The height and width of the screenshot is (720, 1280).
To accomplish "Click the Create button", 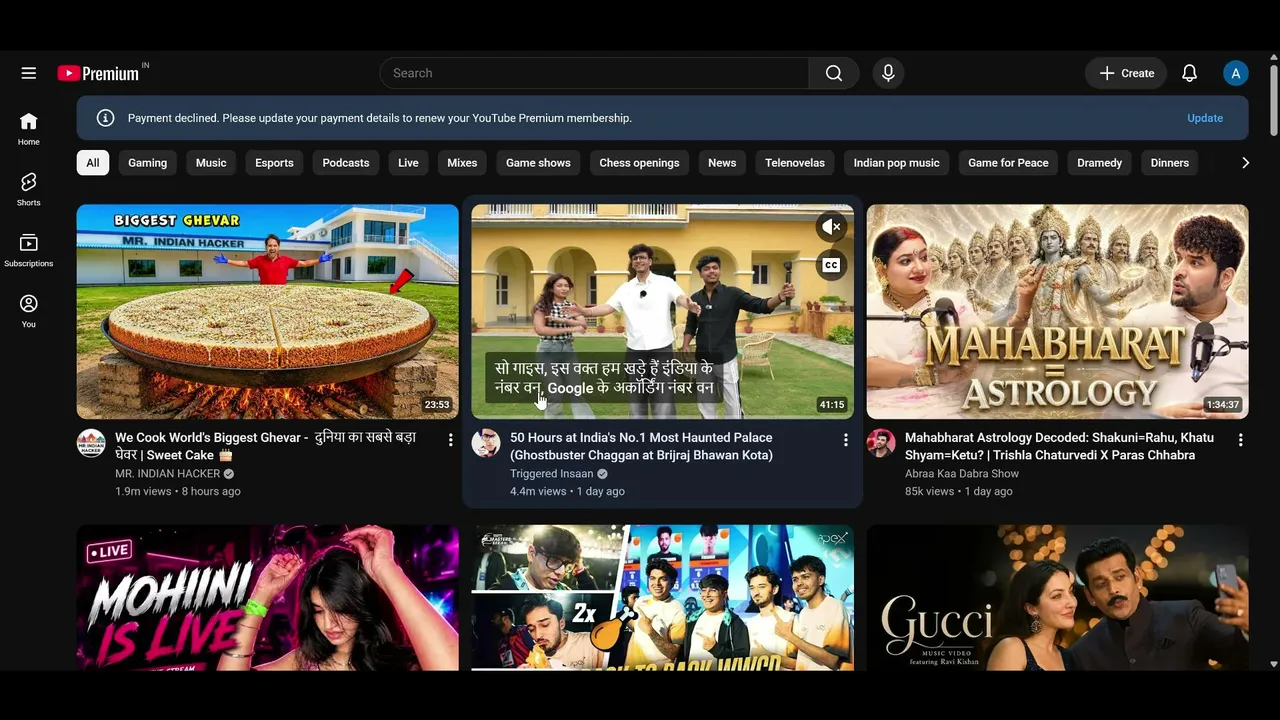I will [1126, 73].
